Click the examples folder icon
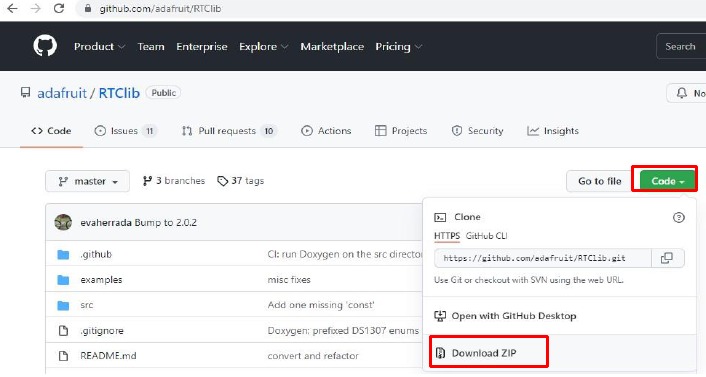Screen dimensions: 706x377 pos(63,280)
